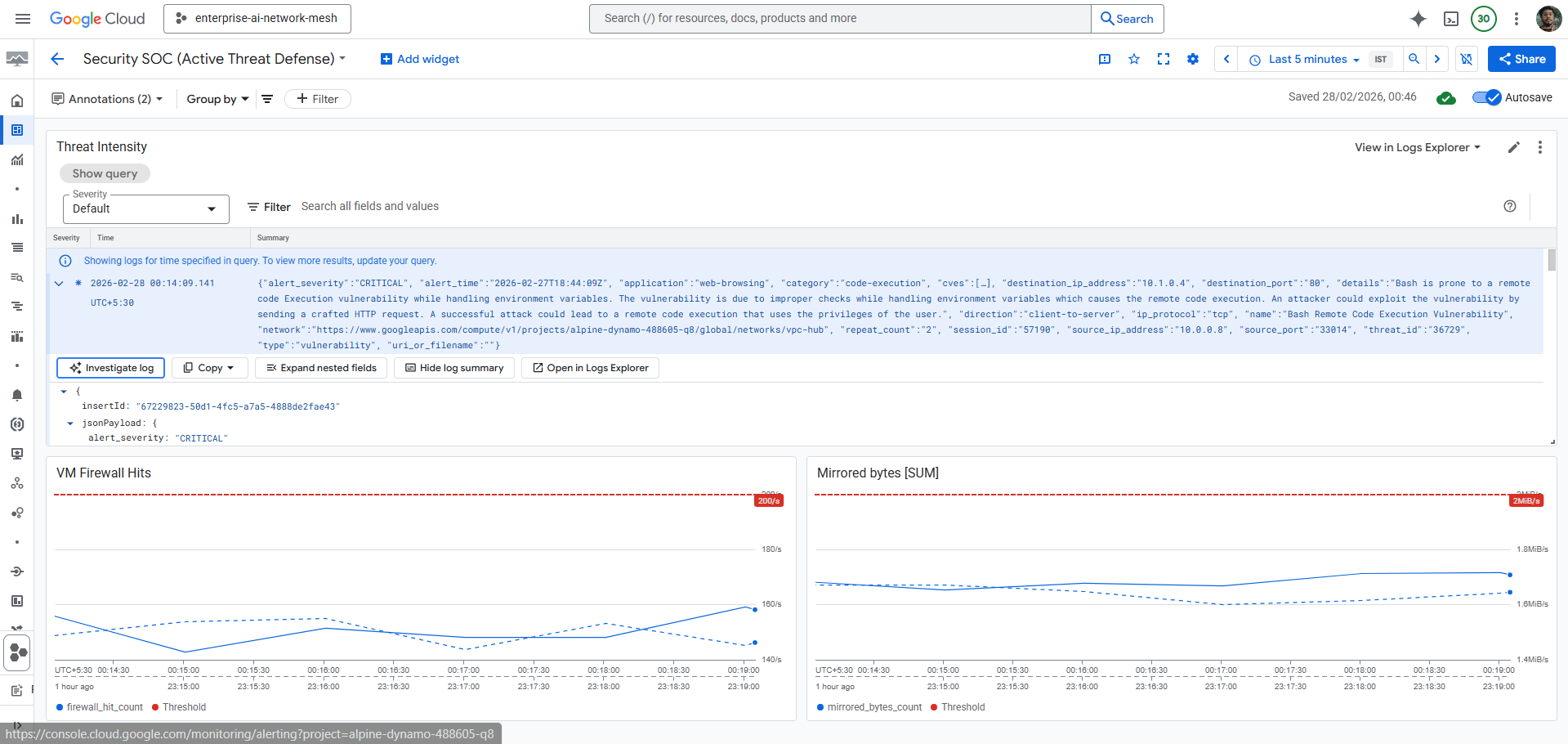Open filter list icon next to Group by

pos(267,99)
